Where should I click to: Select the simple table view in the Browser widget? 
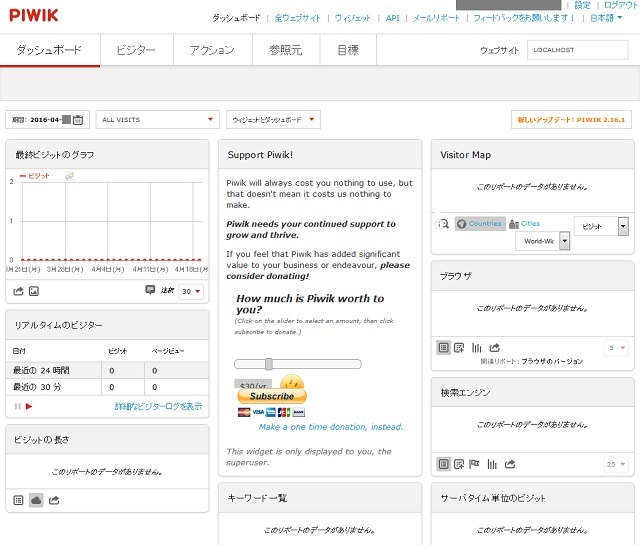click(444, 348)
